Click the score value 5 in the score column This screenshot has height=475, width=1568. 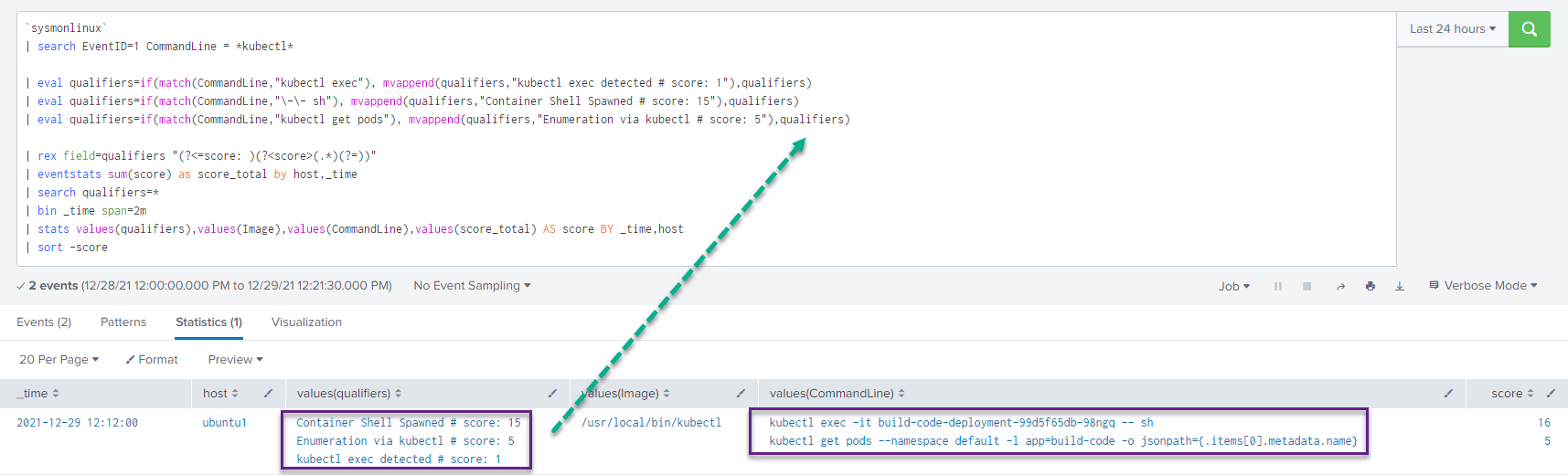click(x=1547, y=441)
